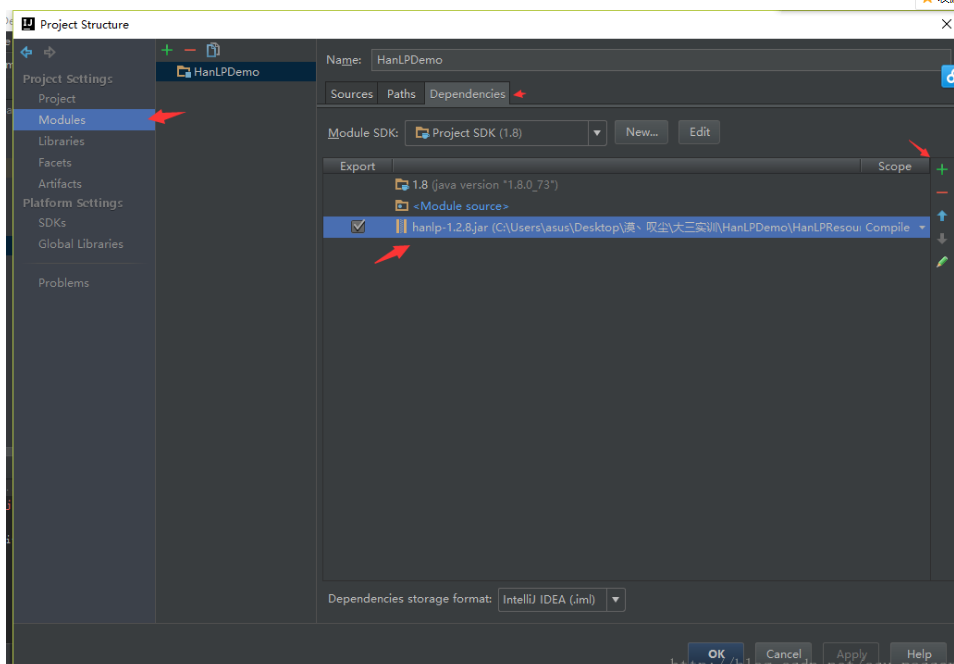Switch to the Sources tab
954x664 pixels.
click(352, 94)
